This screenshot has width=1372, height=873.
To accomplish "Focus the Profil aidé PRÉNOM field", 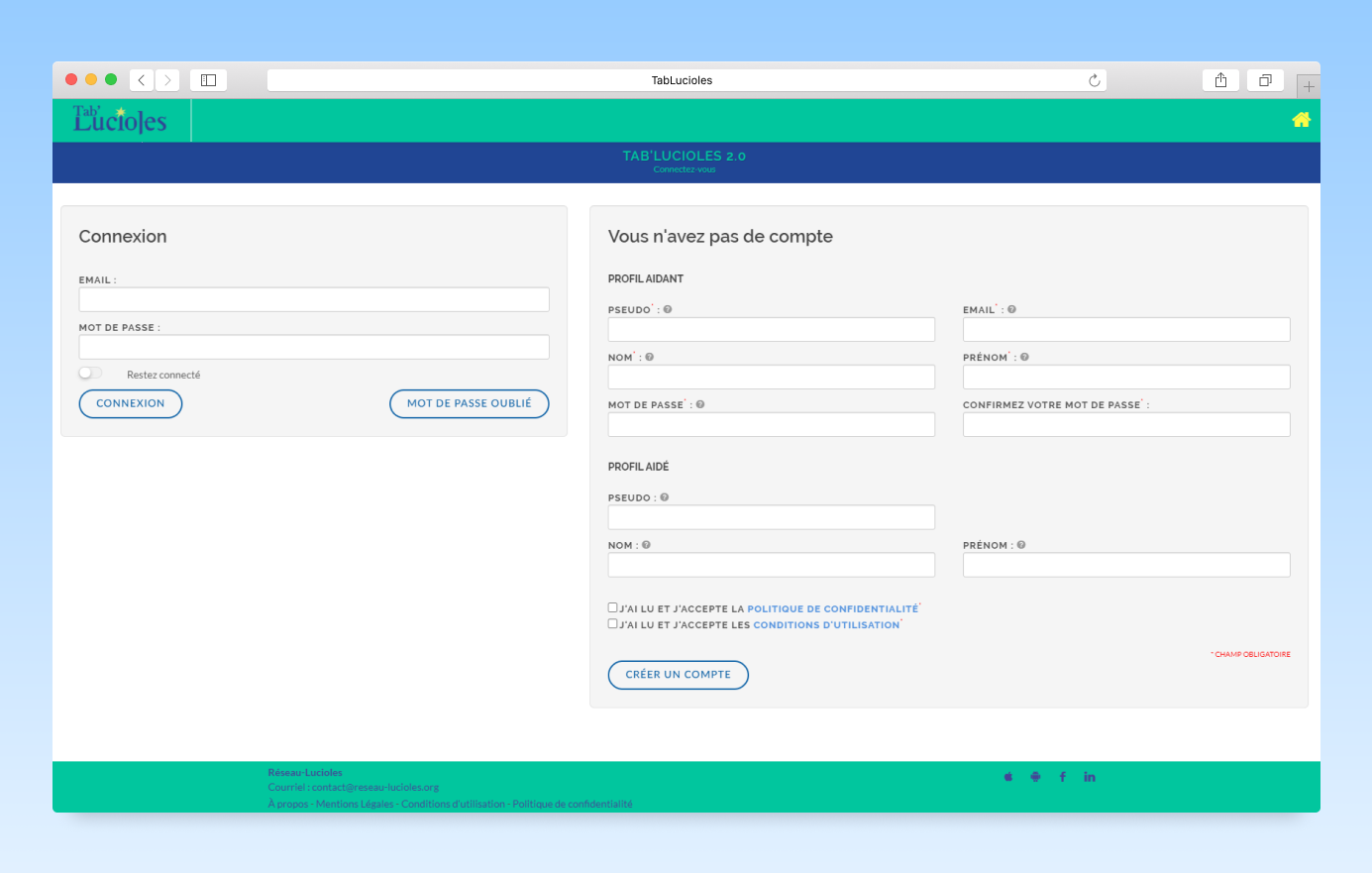I will 1126,565.
